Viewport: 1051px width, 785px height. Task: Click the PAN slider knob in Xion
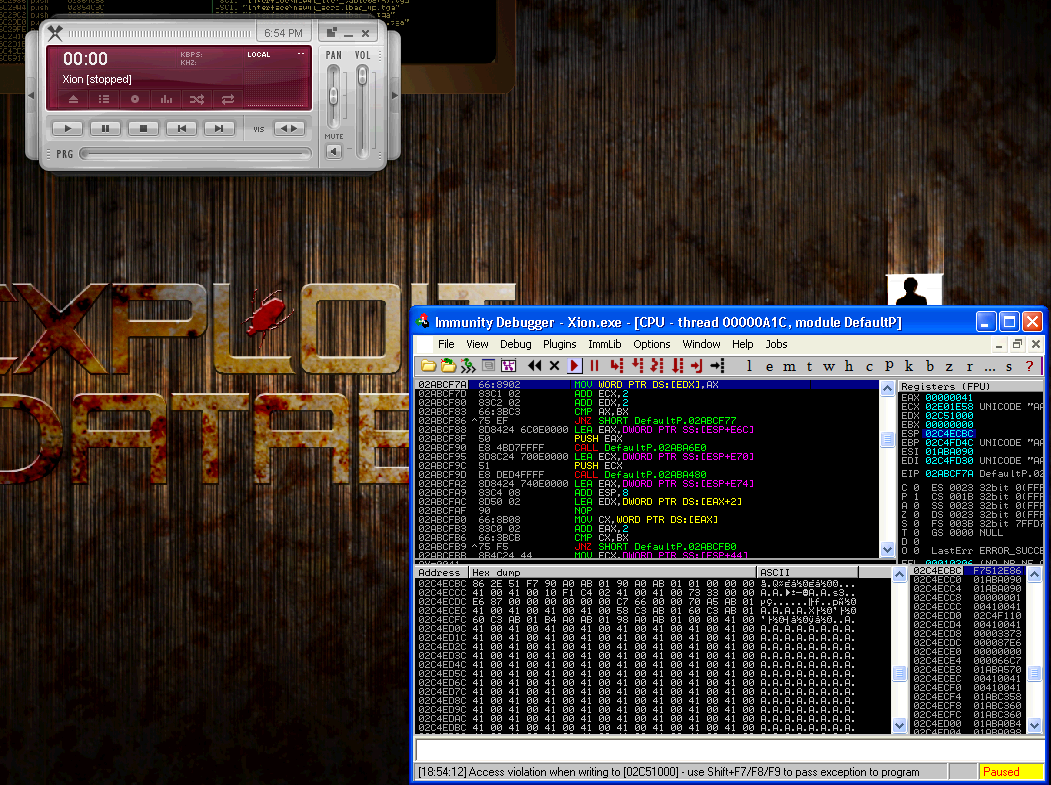pos(333,96)
